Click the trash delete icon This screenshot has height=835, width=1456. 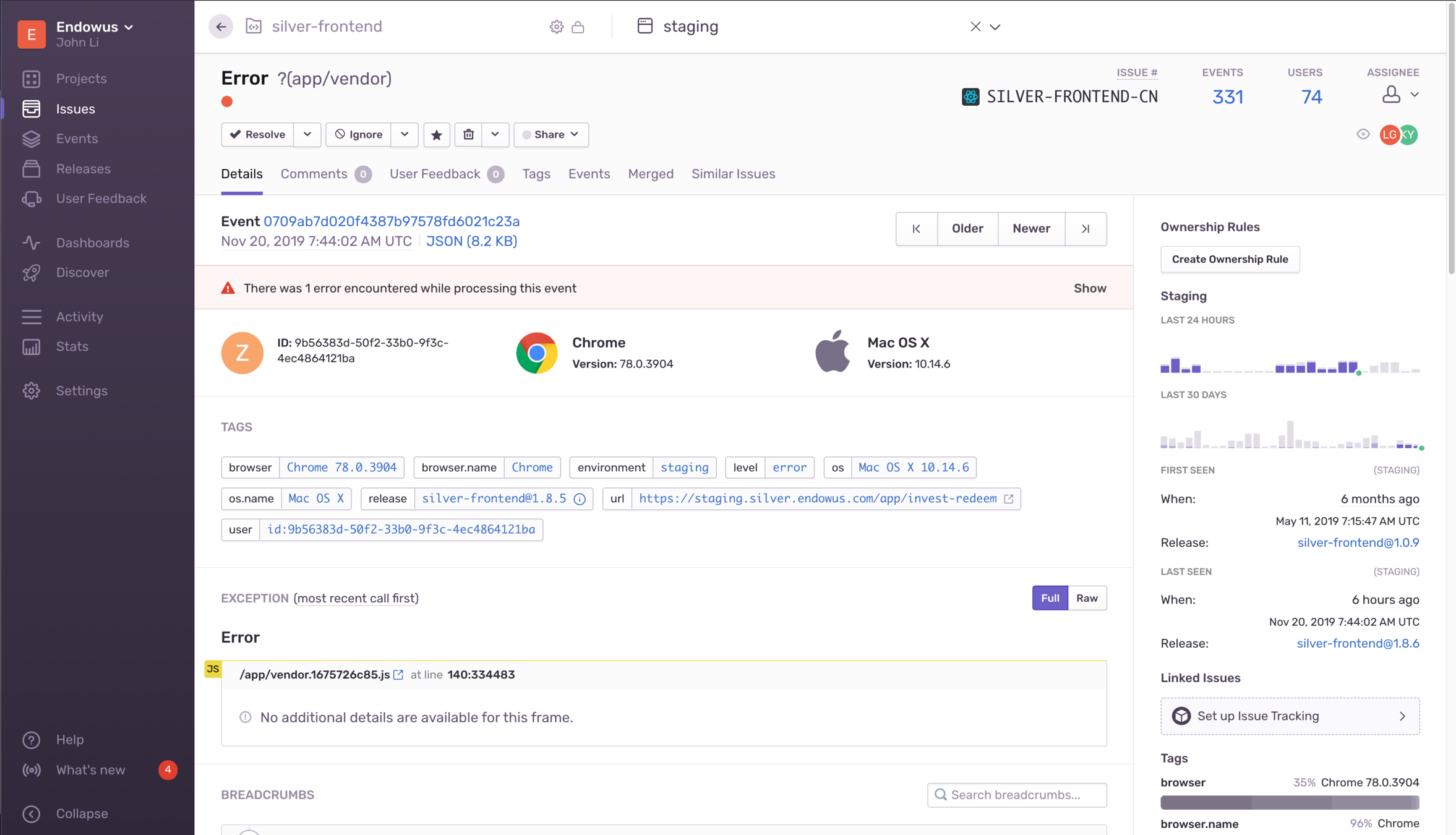(468, 135)
